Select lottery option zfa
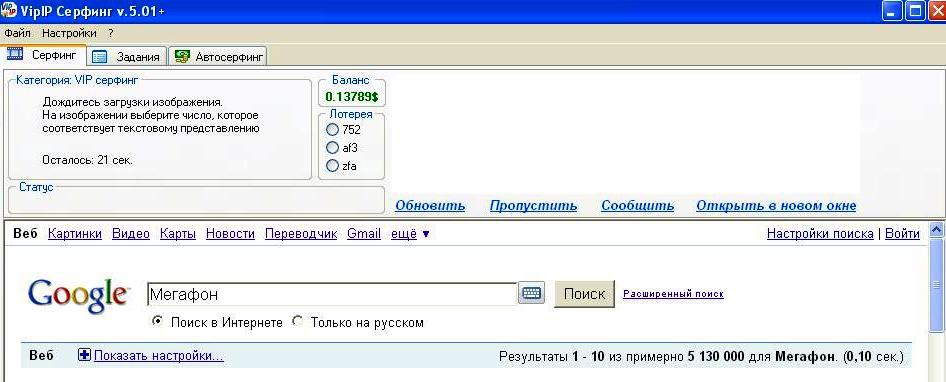 (332, 166)
